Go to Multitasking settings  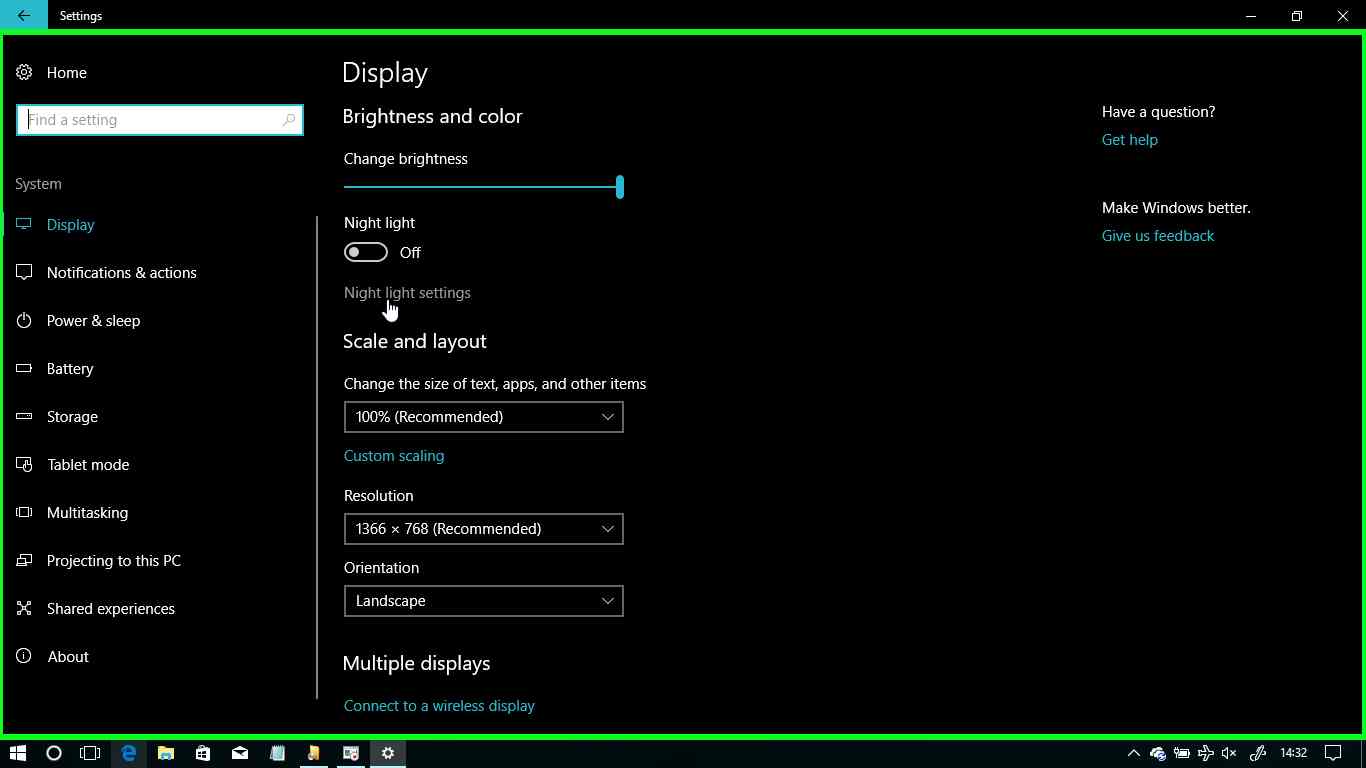click(87, 513)
